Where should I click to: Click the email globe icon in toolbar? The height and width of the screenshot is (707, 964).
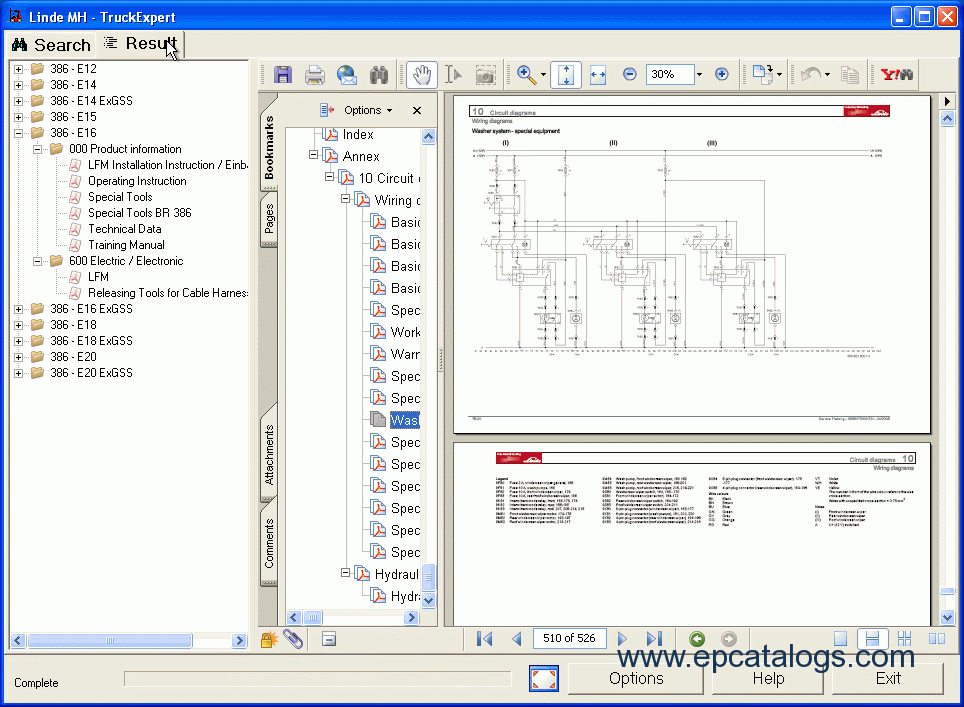[x=347, y=75]
